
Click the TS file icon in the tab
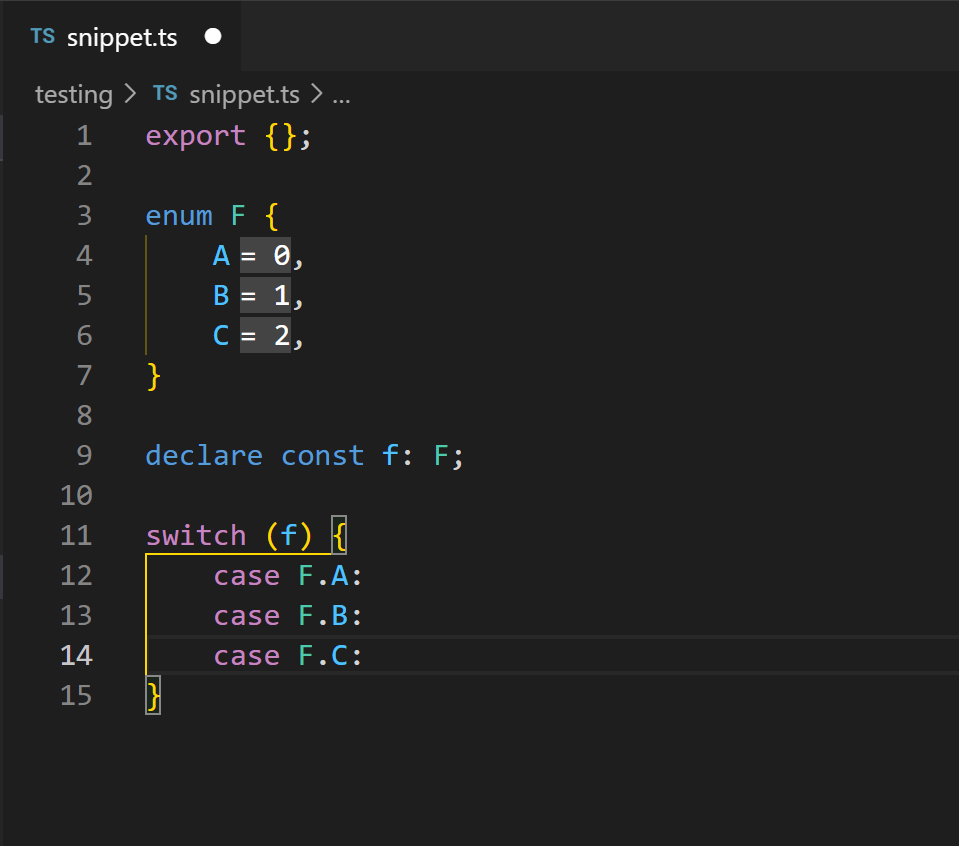coord(43,37)
